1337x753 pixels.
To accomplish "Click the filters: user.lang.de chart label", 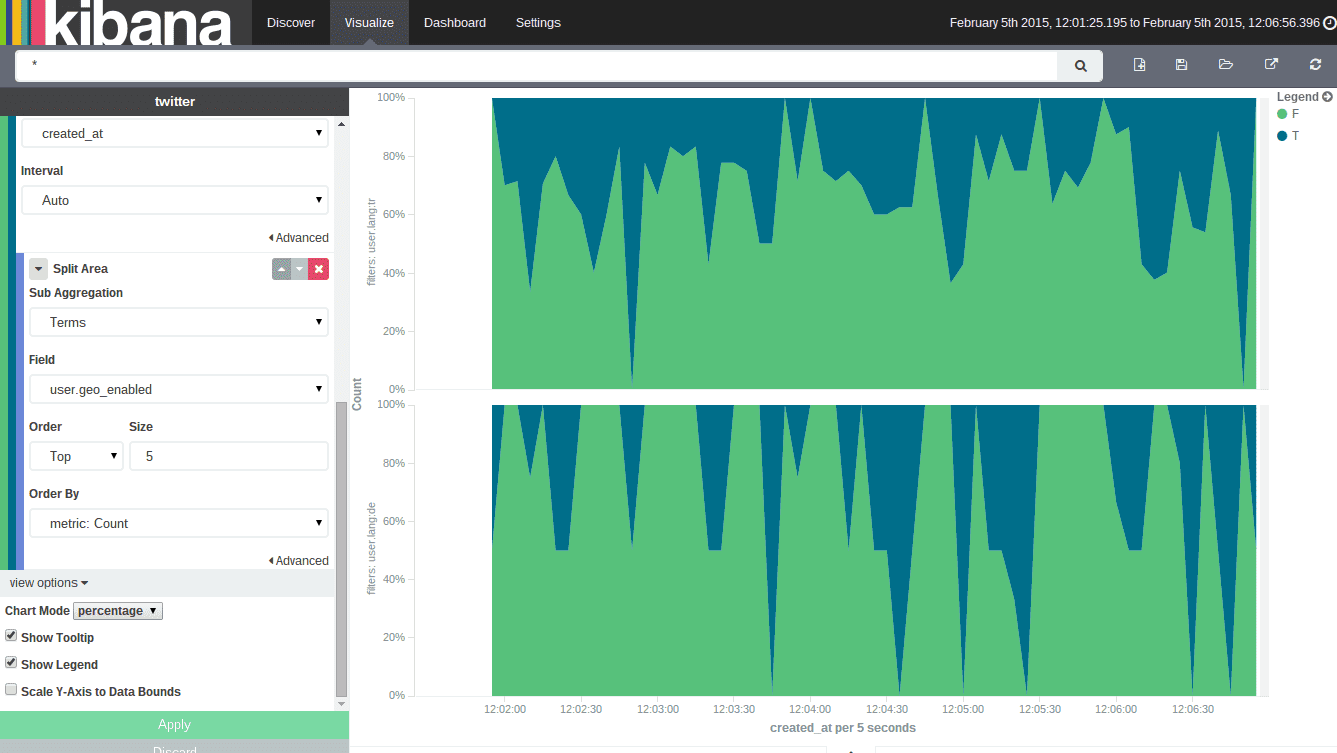I will (372, 549).
